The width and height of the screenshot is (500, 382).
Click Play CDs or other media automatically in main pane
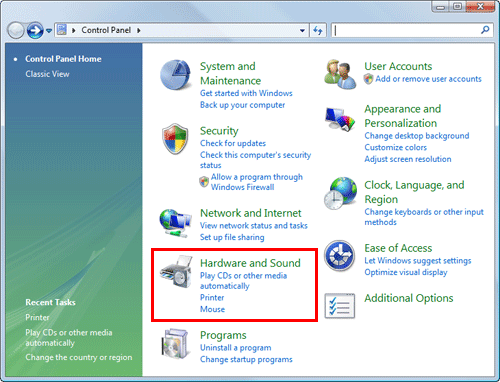243,281
